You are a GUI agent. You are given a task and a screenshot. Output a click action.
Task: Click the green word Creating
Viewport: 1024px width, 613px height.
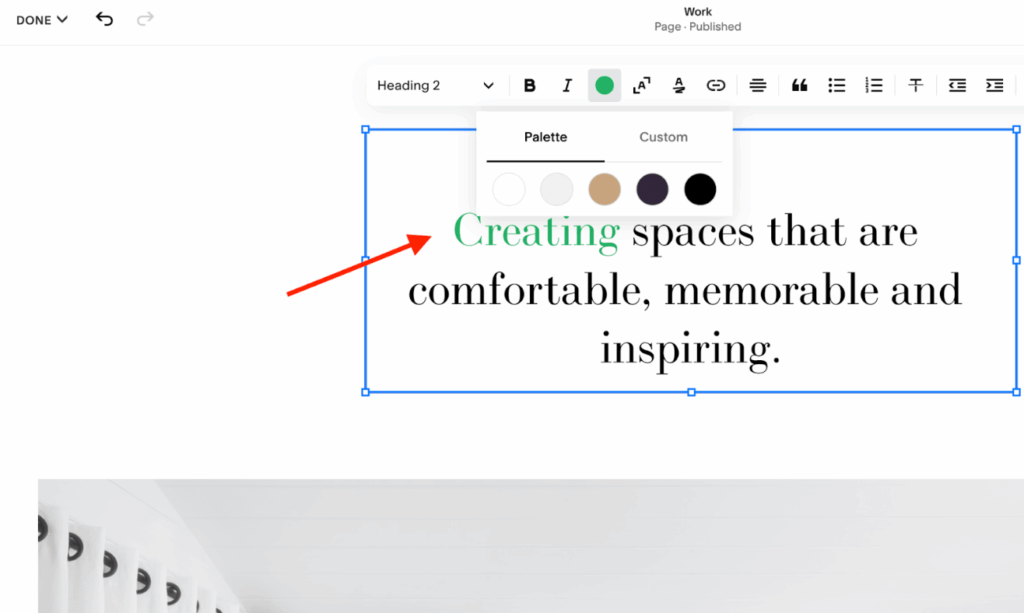[536, 232]
